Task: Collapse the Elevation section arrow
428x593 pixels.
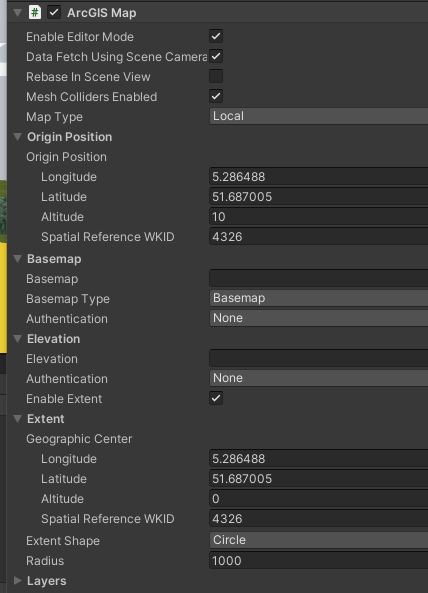Action: pos(17,338)
